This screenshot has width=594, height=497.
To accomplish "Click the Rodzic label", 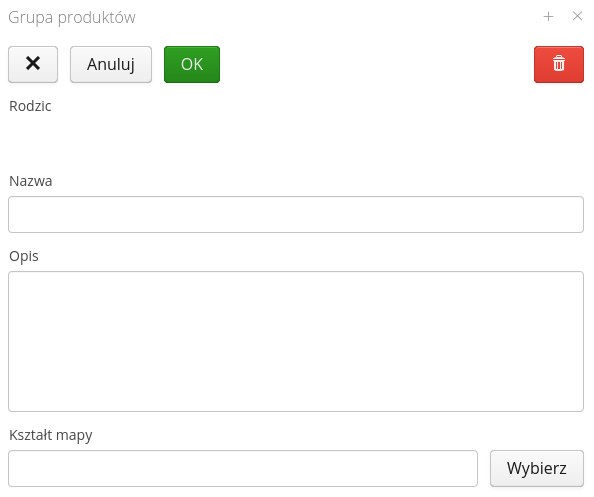I will tap(30, 106).
